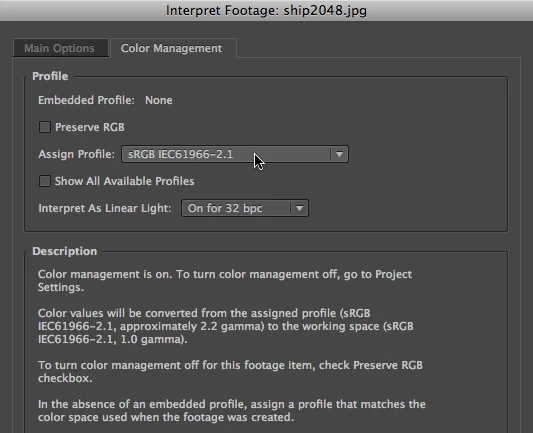Click the Description group heading
The height and width of the screenshot is (433, 533).
[65, 251]
